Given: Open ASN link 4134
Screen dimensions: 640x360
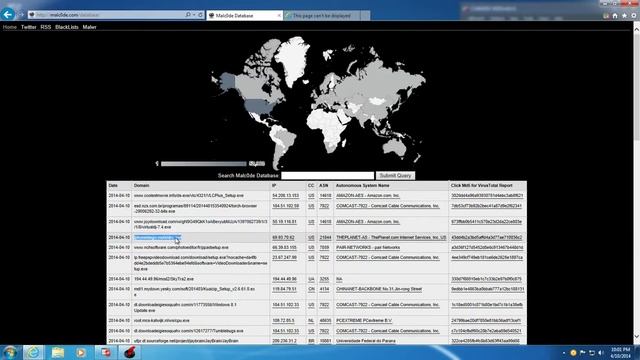Looking at the screenshot, I should pyautogui.click(x=324, y=289).
